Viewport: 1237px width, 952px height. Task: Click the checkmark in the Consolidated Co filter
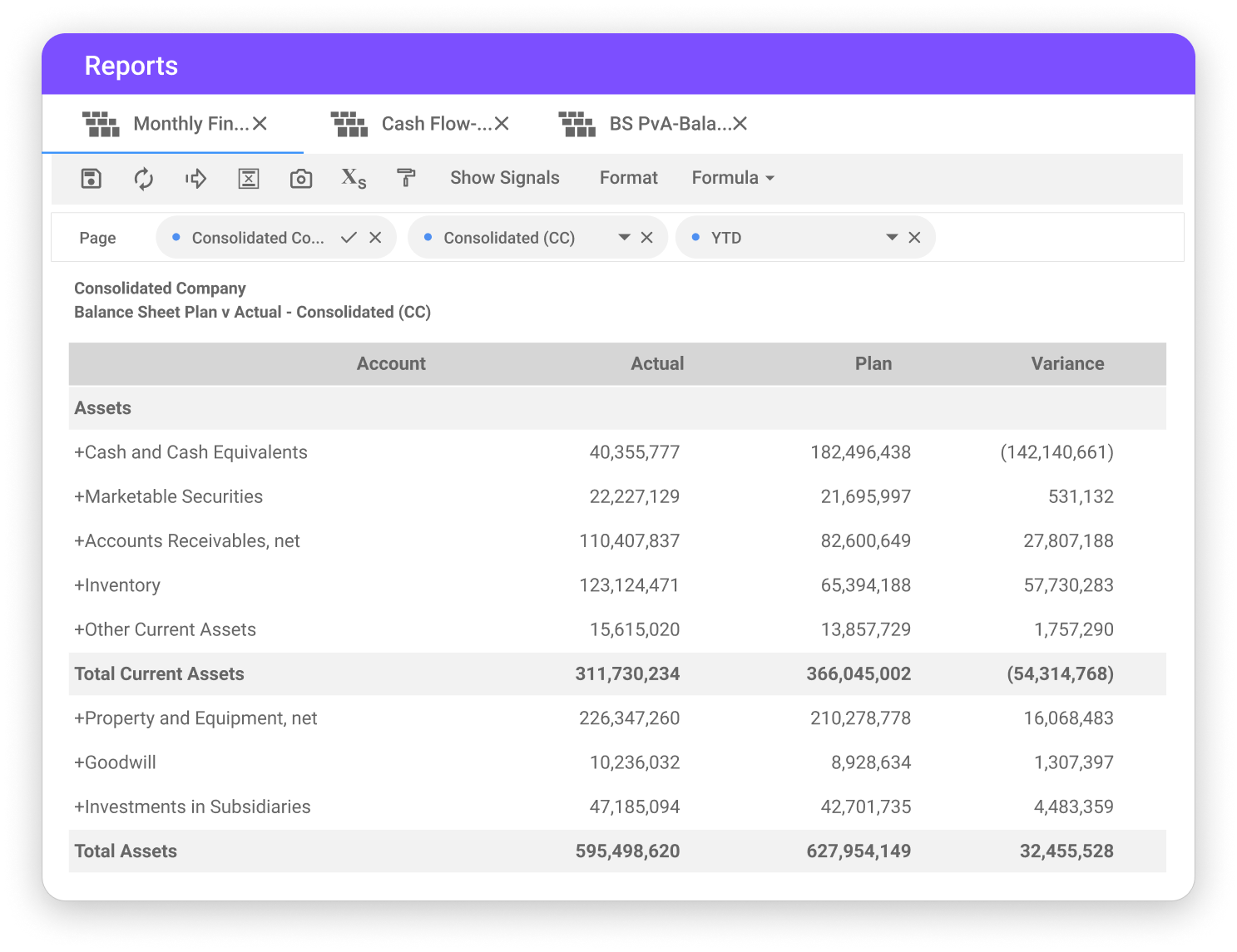coord(349,237)
